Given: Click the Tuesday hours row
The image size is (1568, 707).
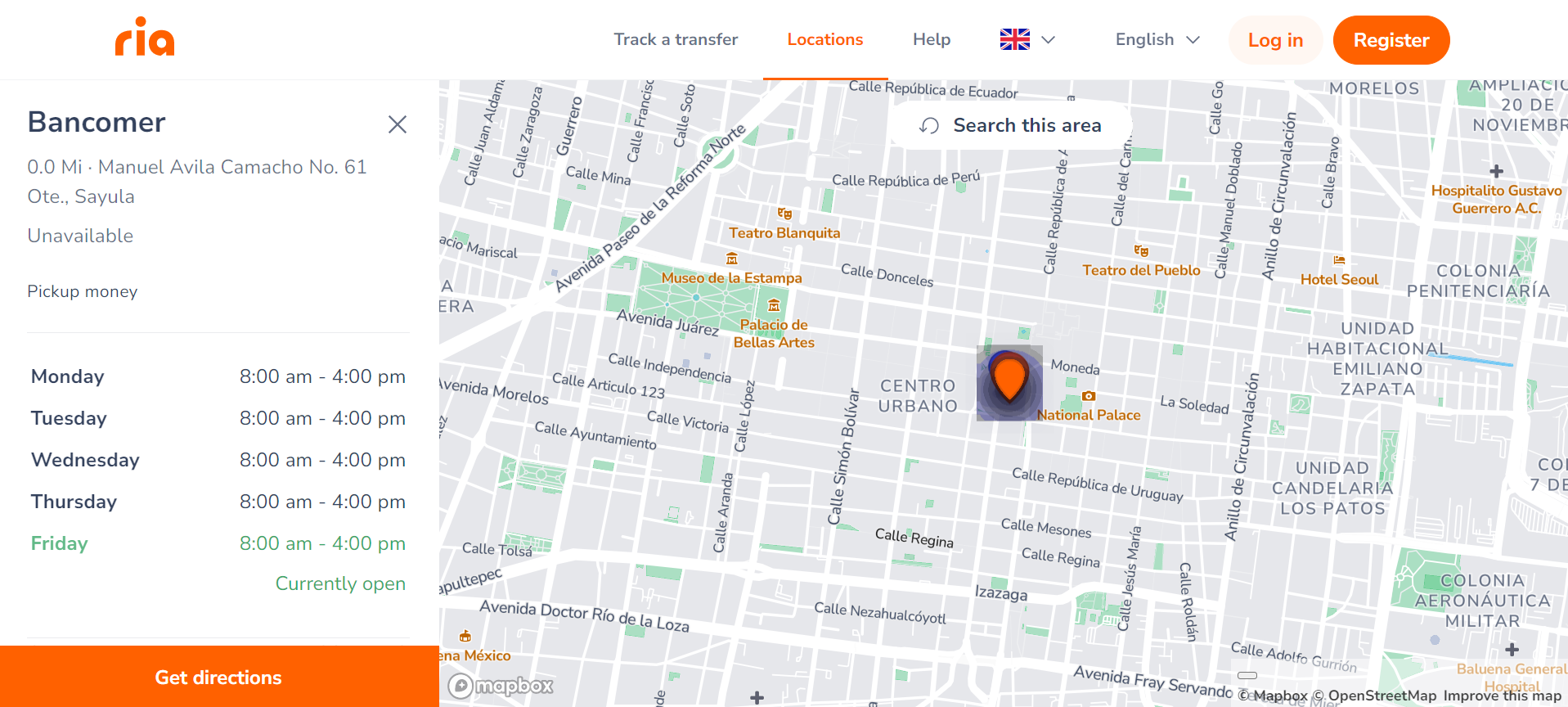Looking at the screenshot, I should click(218, 418).
